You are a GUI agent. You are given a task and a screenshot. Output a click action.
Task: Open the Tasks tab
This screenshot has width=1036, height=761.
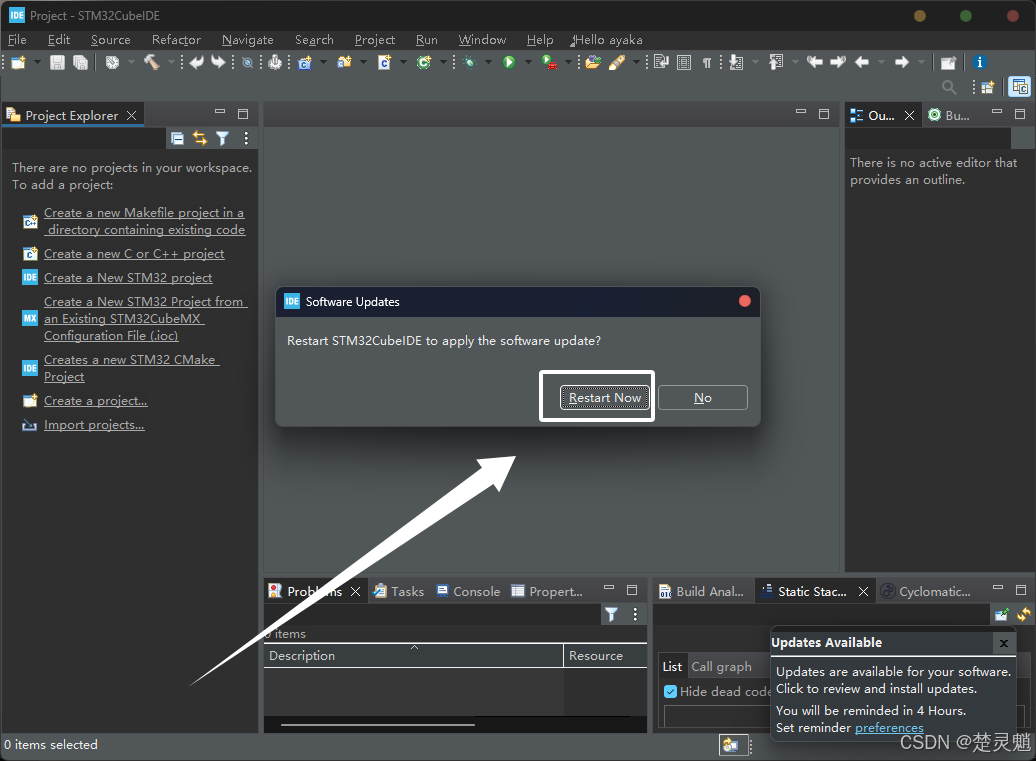coord(398,591)
